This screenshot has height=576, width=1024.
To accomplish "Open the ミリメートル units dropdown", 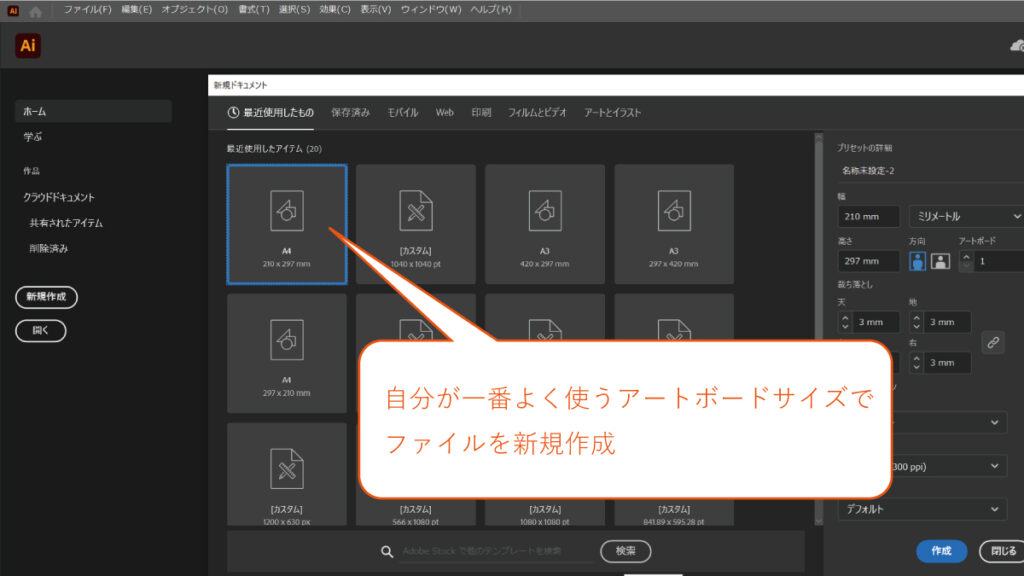I will [x=967, y=216].
